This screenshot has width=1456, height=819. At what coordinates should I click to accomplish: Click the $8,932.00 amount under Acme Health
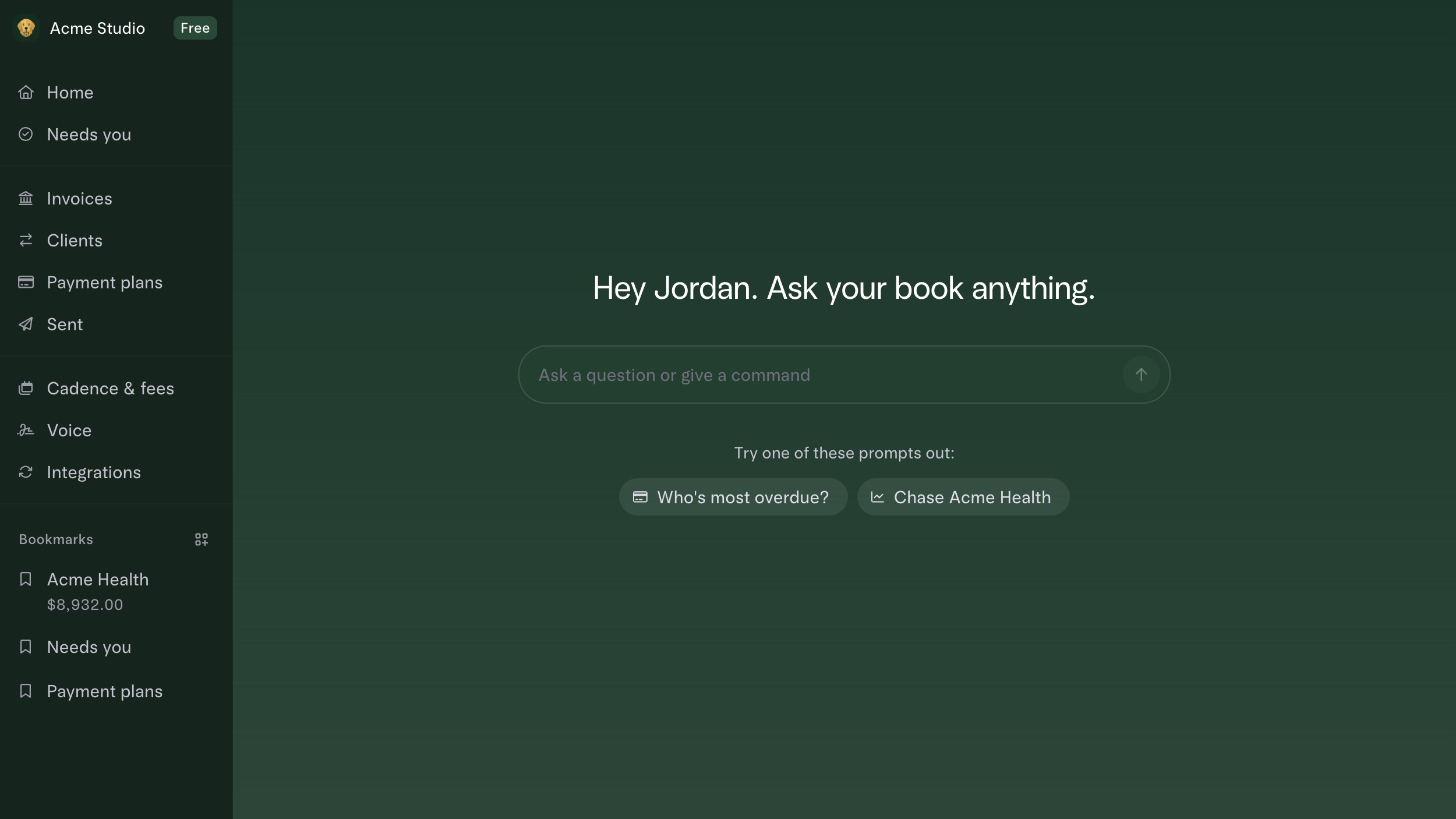[85, 605]
